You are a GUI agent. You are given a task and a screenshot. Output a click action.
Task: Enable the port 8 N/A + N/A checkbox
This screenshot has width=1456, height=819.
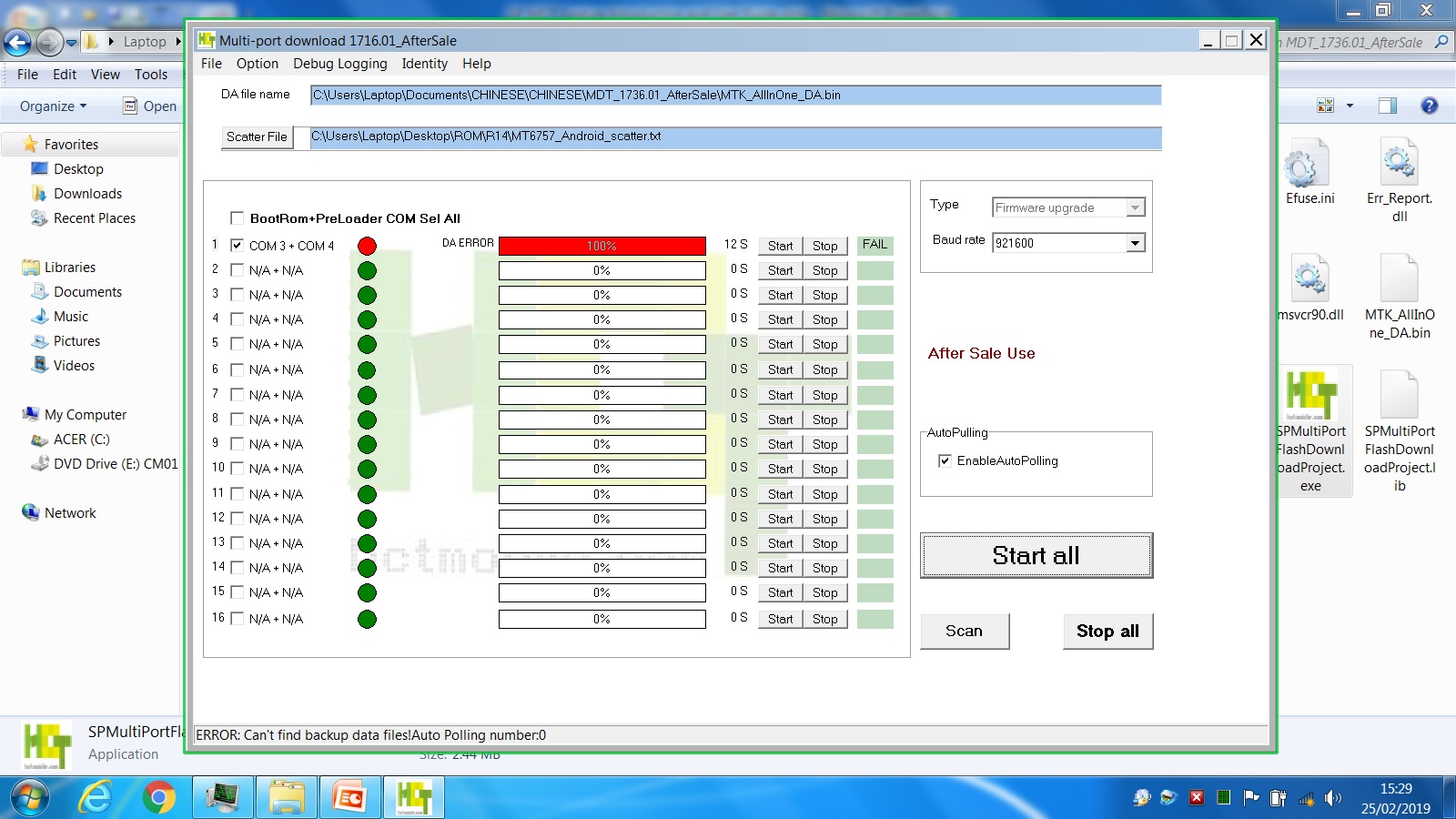[x=238, y=420]
